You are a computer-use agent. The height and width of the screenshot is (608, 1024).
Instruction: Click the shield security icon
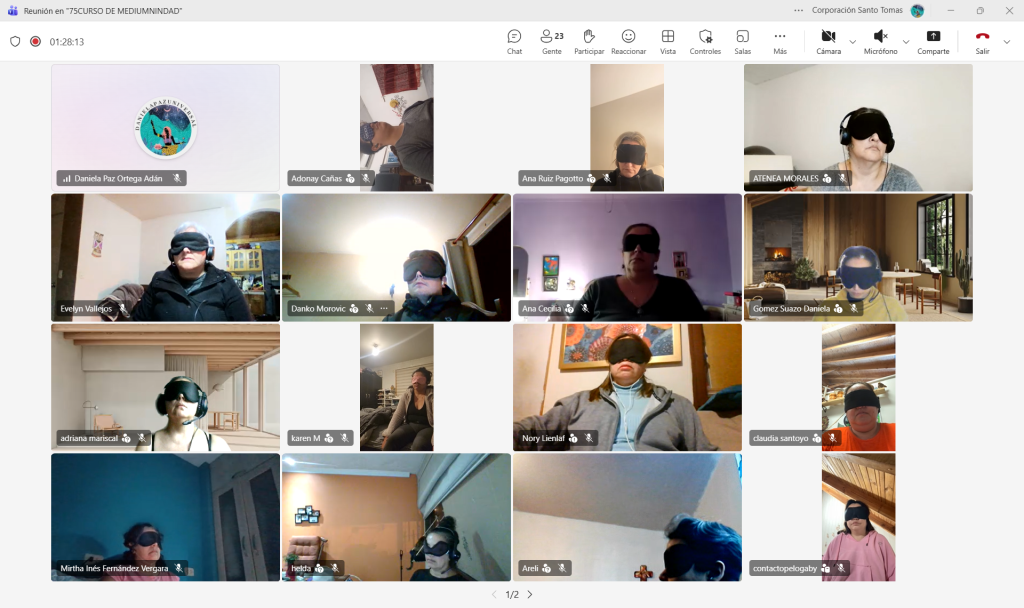pyautogui.click(x=15, y=41)
